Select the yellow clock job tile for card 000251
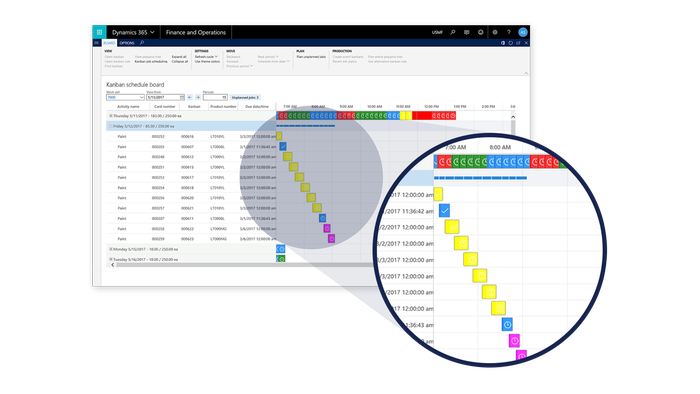The height and width of the screenshot is (394, 700). click(x=294, y=167)
